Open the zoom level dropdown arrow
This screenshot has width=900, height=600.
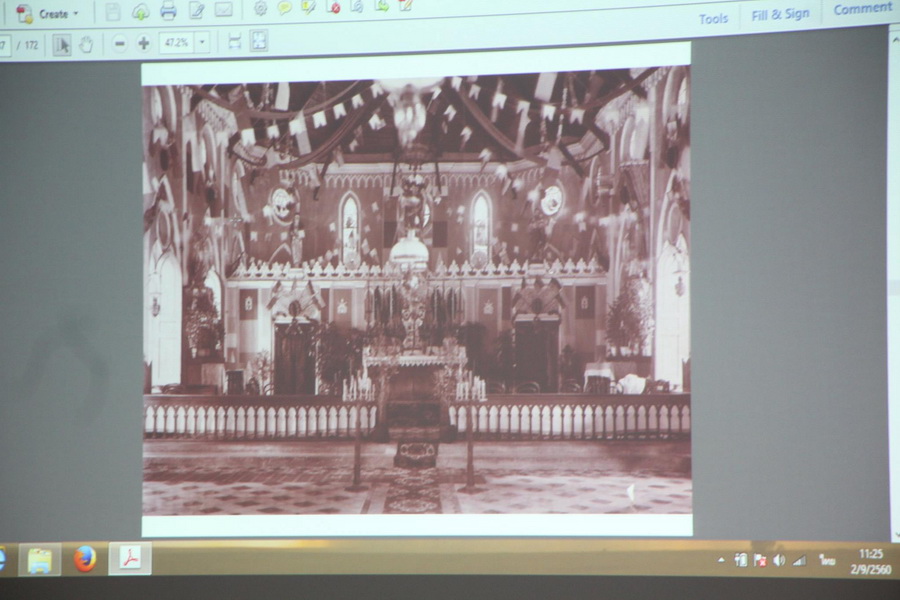(x=202, y=42)
